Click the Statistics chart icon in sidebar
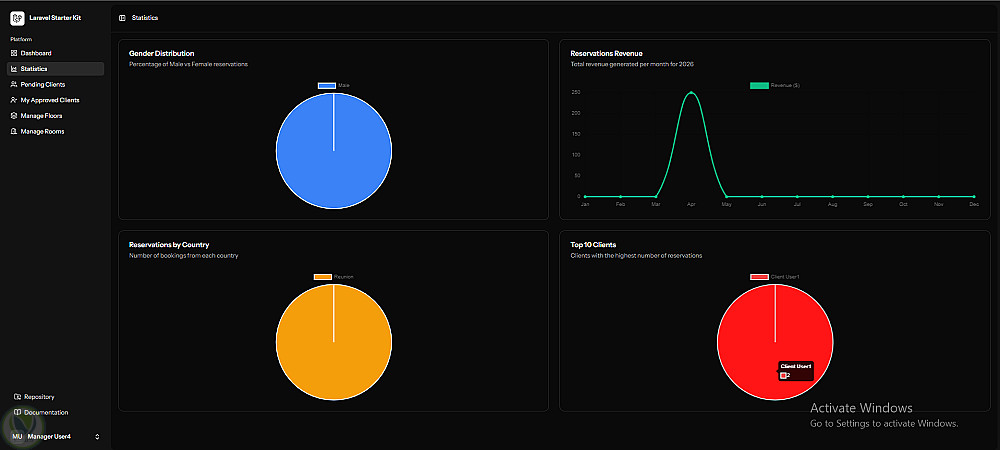This screenshot has width=1000, height=450. coord(14,69)
